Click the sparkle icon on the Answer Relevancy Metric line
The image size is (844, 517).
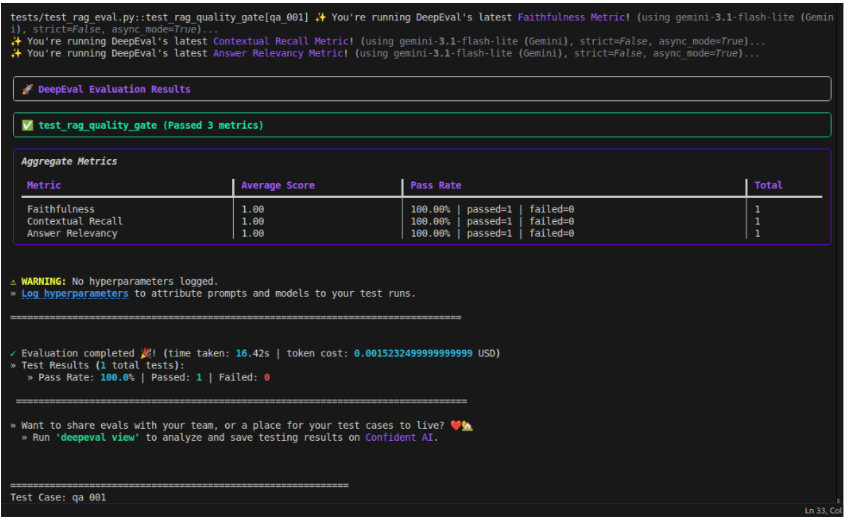point(16,53)
